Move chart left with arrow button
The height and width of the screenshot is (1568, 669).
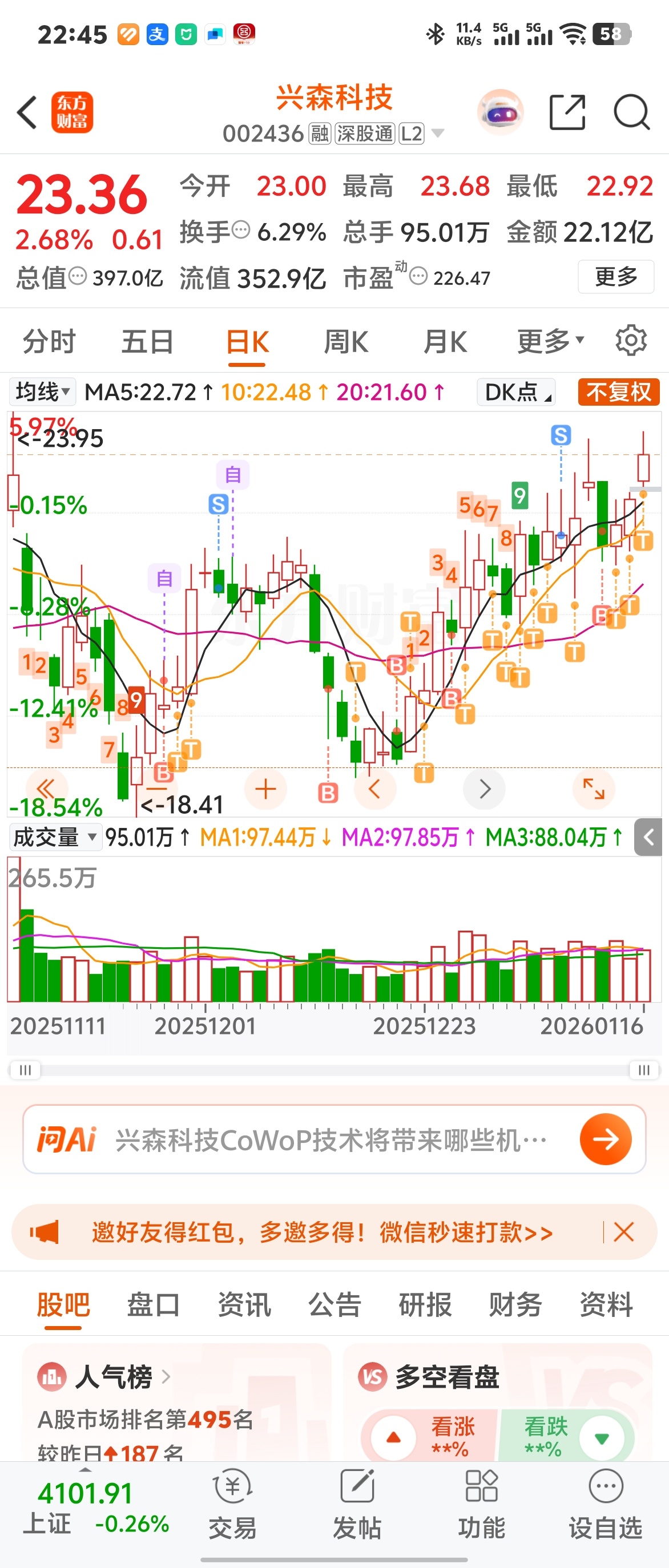[x=375, y=789]
